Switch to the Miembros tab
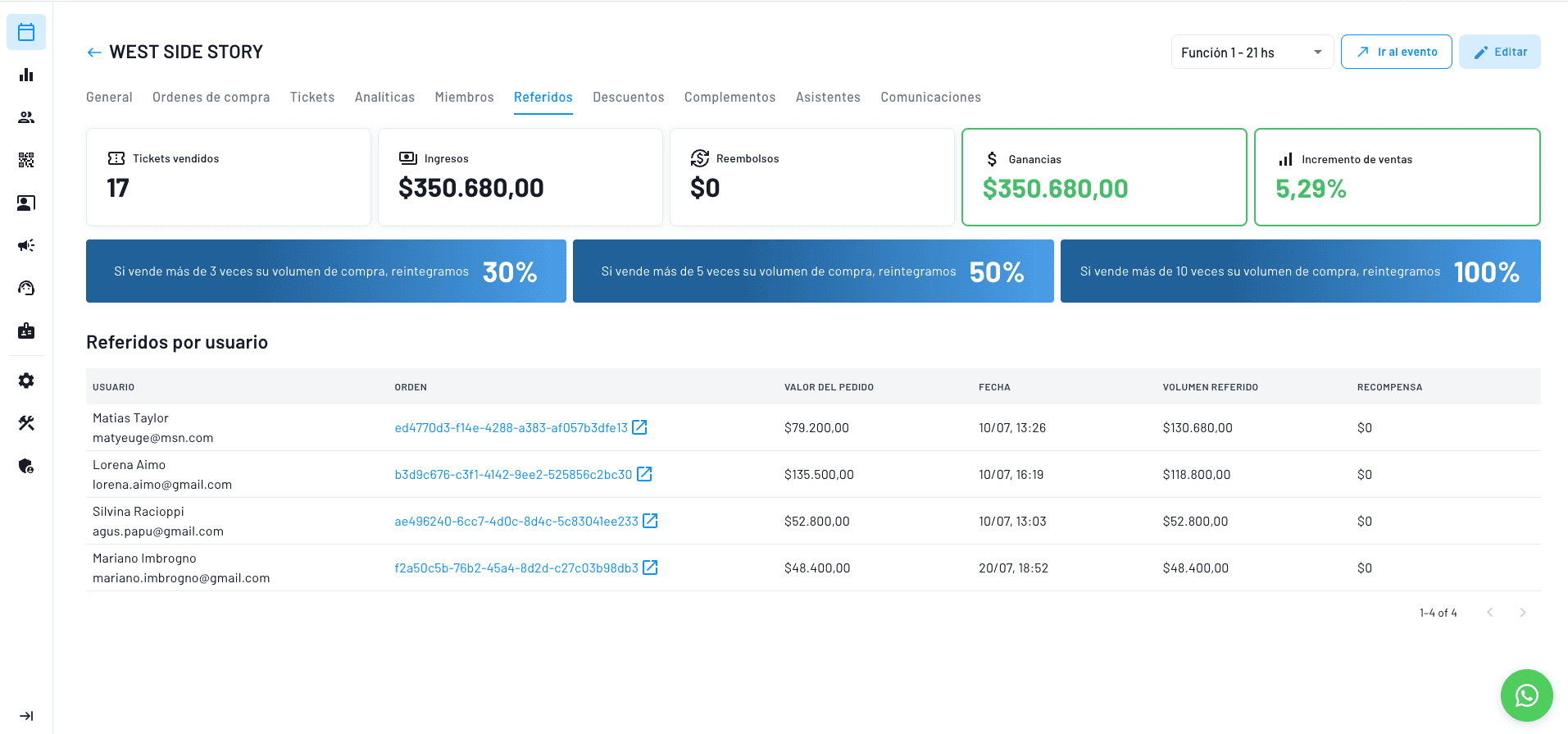 coord(464,97)
